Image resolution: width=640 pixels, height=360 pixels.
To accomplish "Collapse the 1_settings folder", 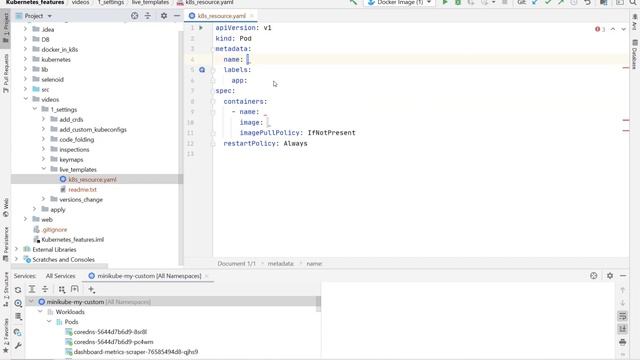I will tap(35, 109).
